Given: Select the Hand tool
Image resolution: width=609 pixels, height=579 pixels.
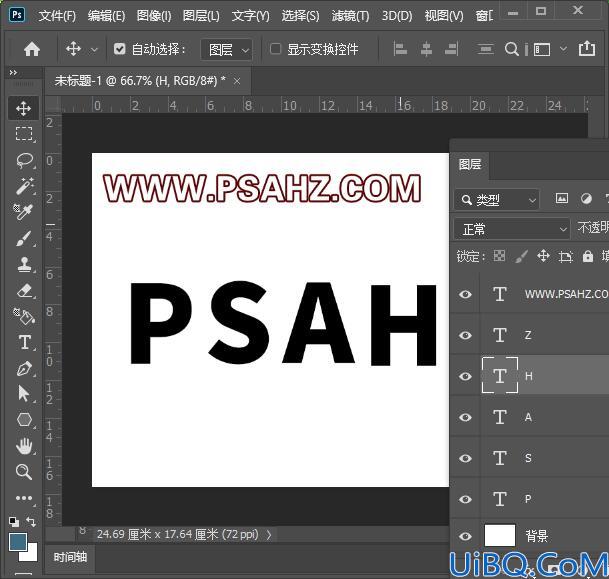Looking at the screenshot, I should click(x=24, y=446).
